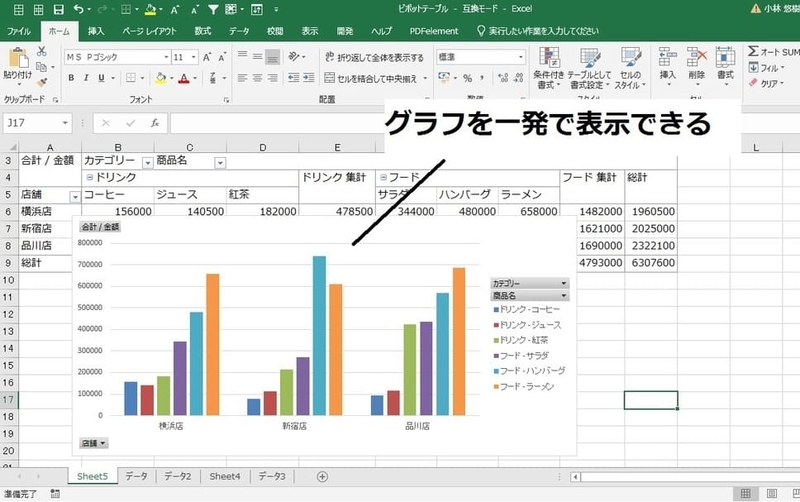The image size is (800, 502).
Task: Click the Cut scissors icon
Action: [41, 51]
